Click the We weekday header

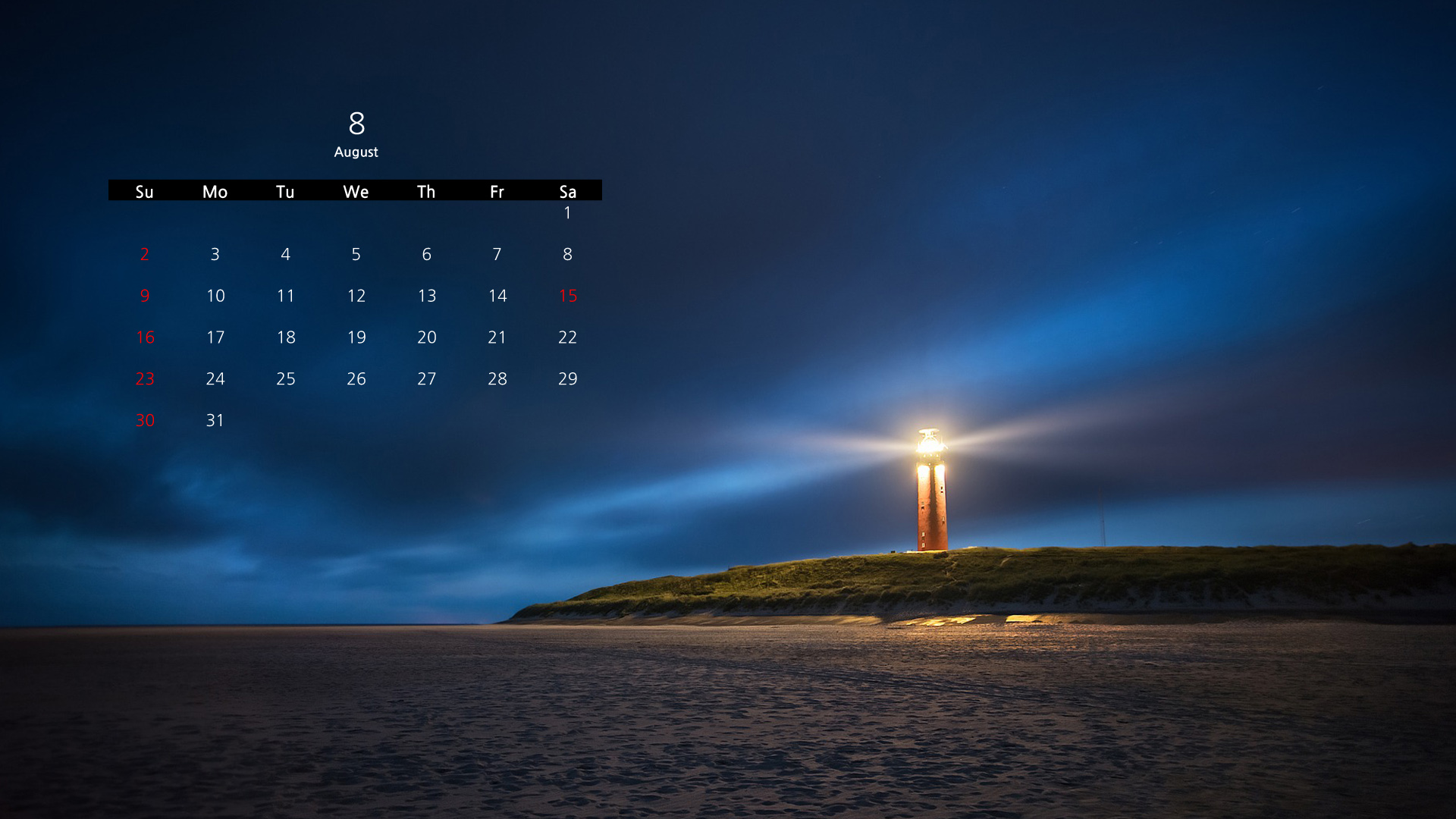point(356,191)
